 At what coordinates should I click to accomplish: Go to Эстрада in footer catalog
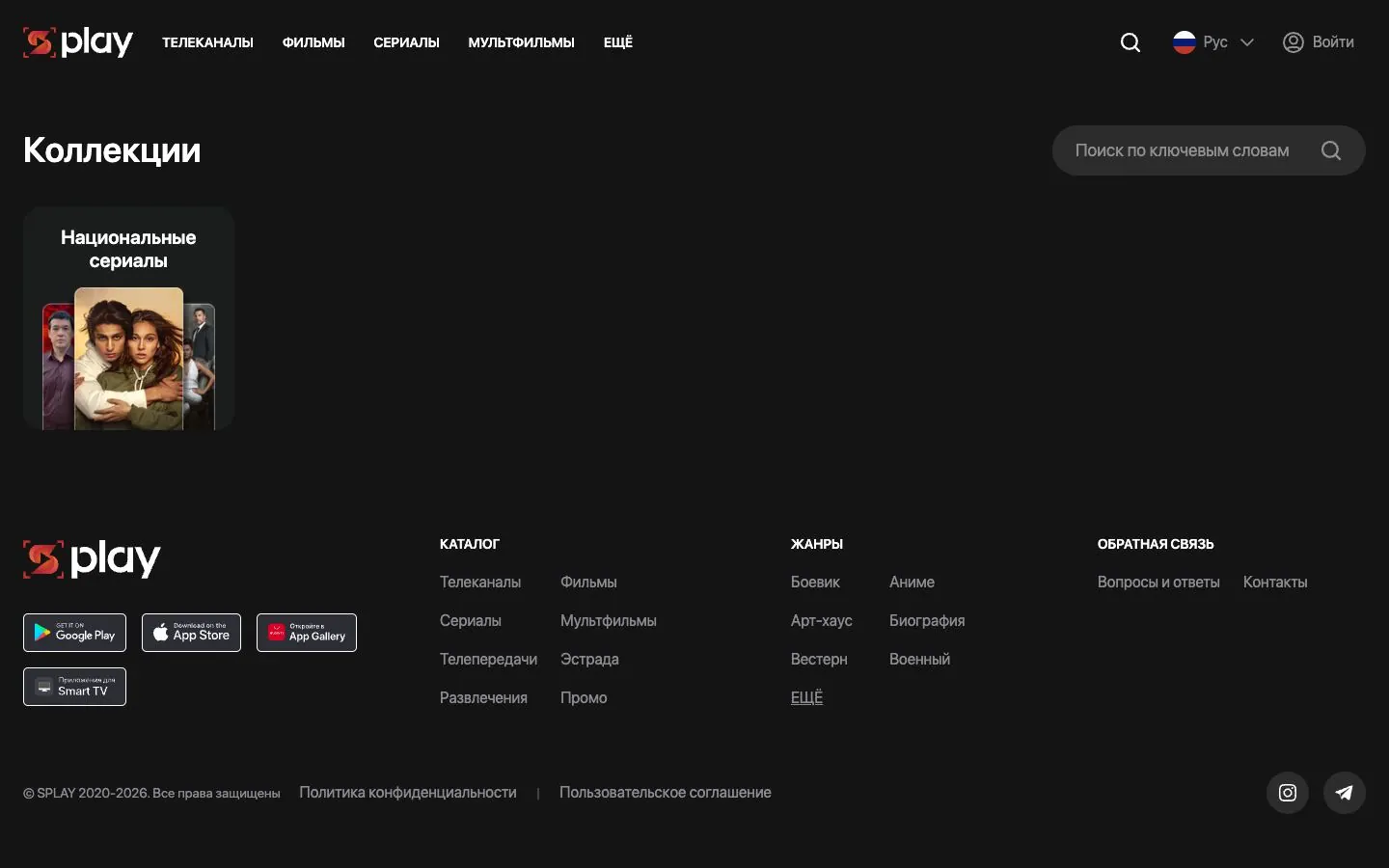[589, 660]
